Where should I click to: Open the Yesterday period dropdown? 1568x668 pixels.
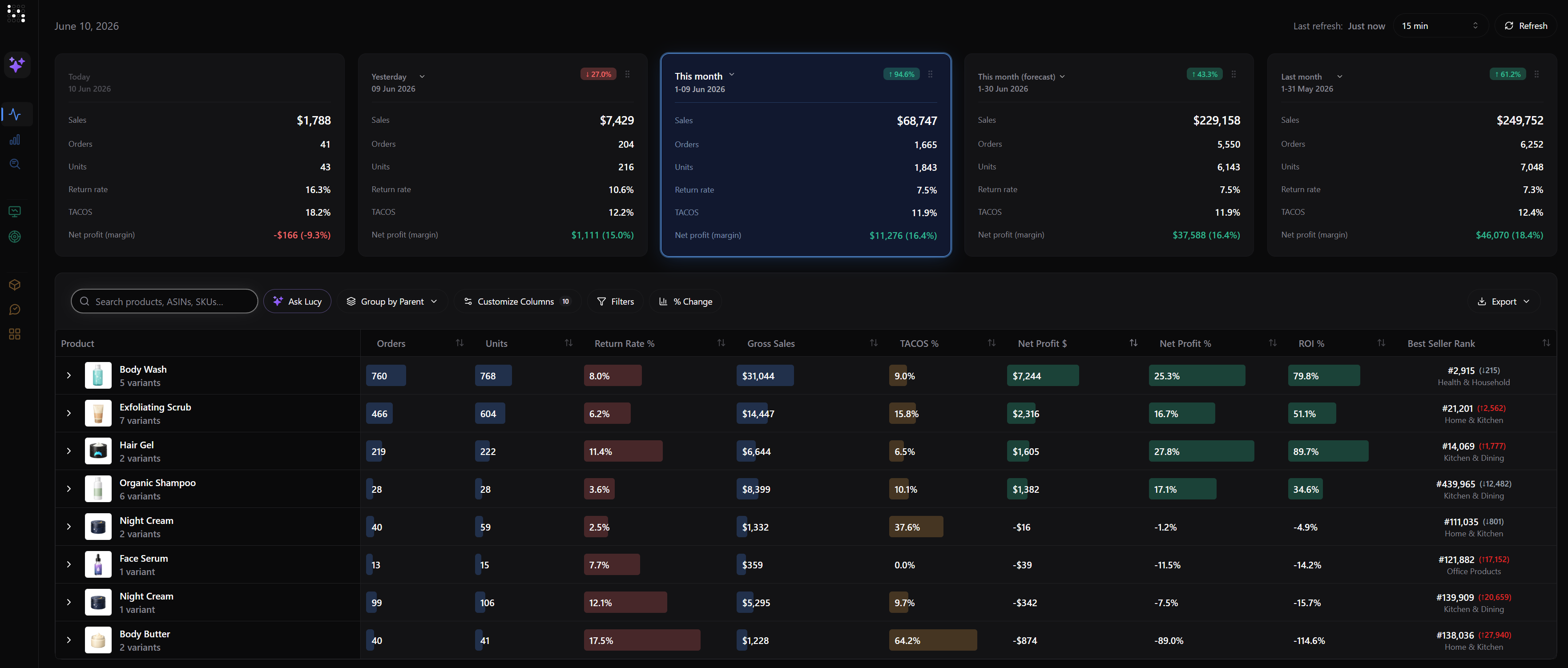click(422, 76)
